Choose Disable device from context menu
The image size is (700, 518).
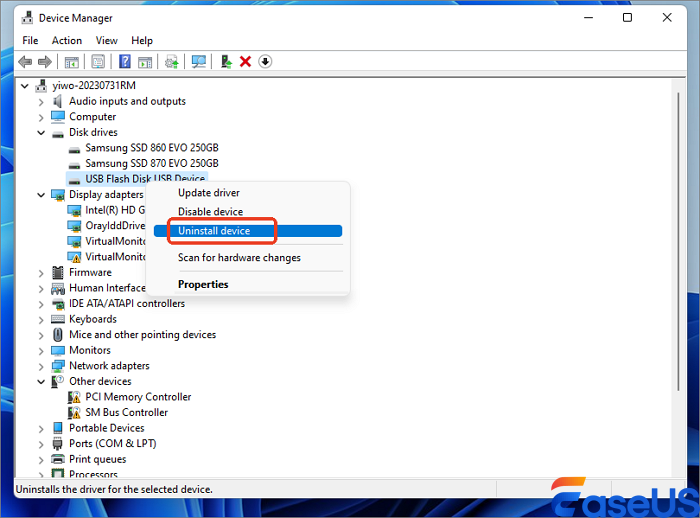click(211, 212)
